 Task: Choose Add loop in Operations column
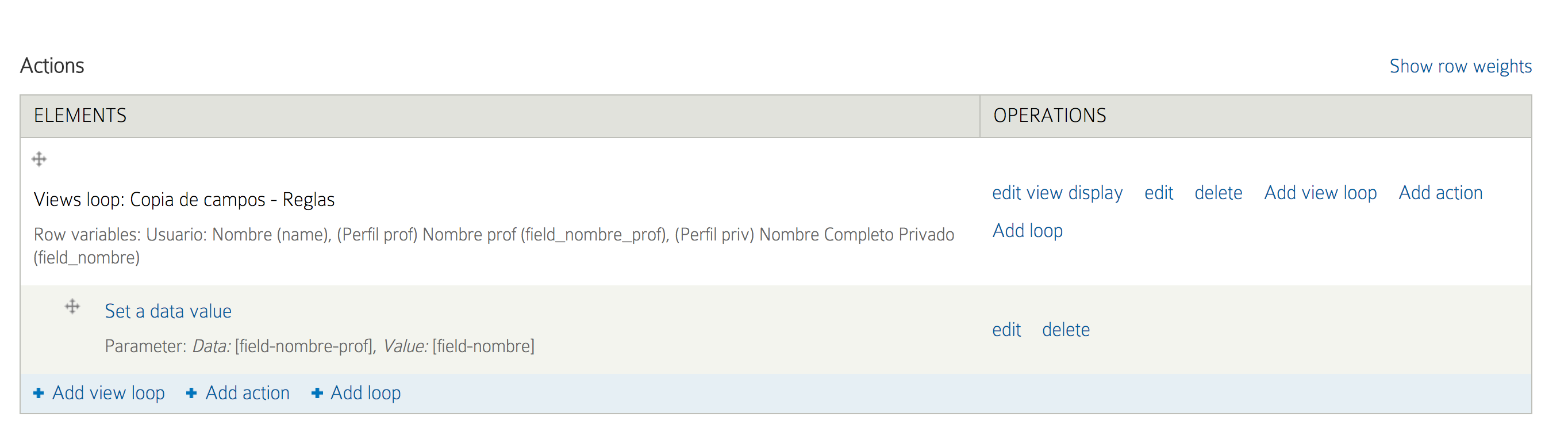point(1028,231)
